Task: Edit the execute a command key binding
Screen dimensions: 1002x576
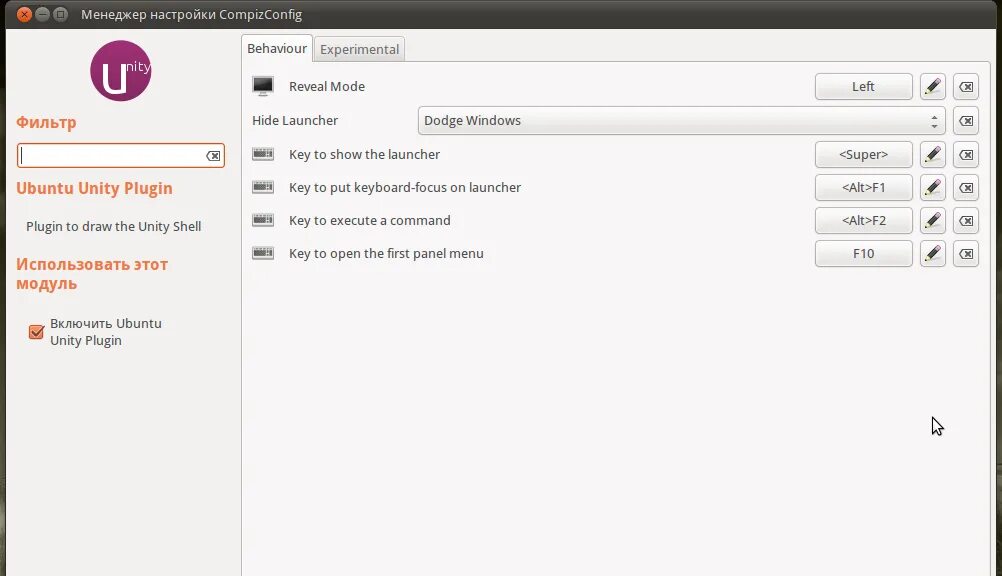Action: coord(932,221)
